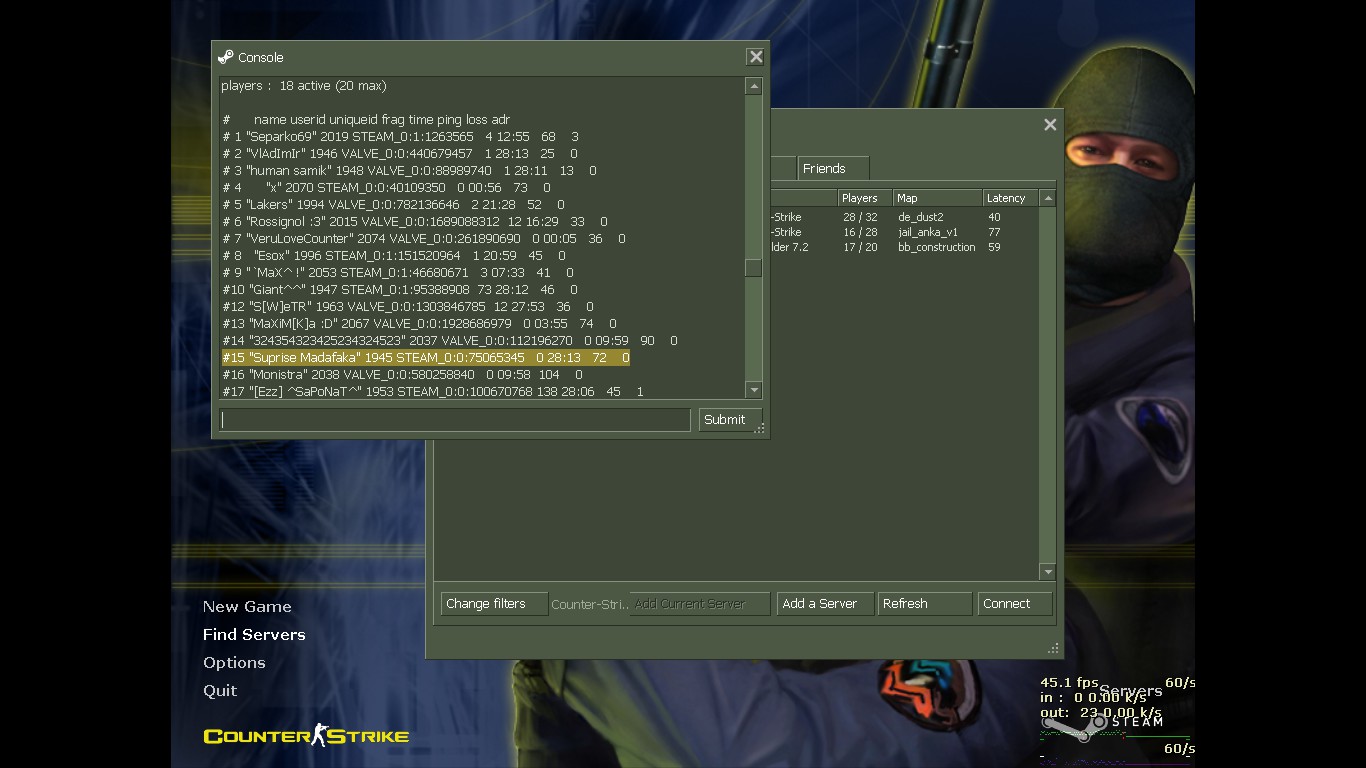The image size is (1366, 768).
Task: Click the "VeruLoveCounter" player line
Action: click(424, 238)
